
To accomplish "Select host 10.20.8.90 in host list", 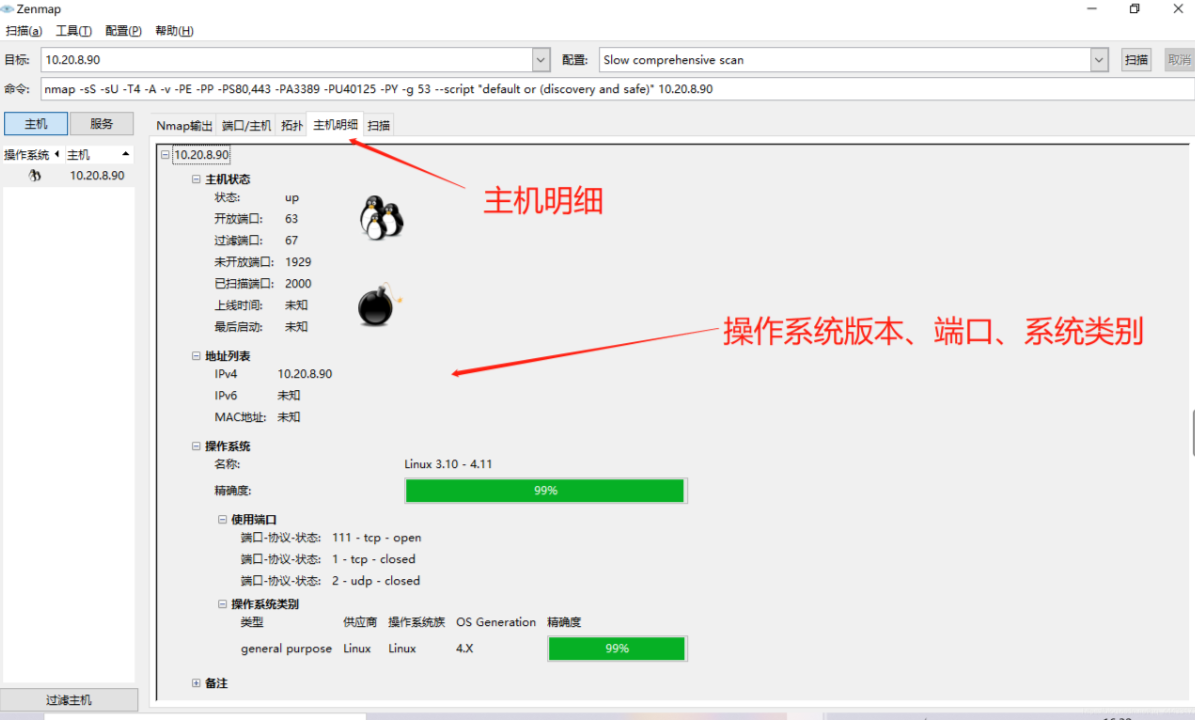I will pyautogui.click(x=97, y=175).
